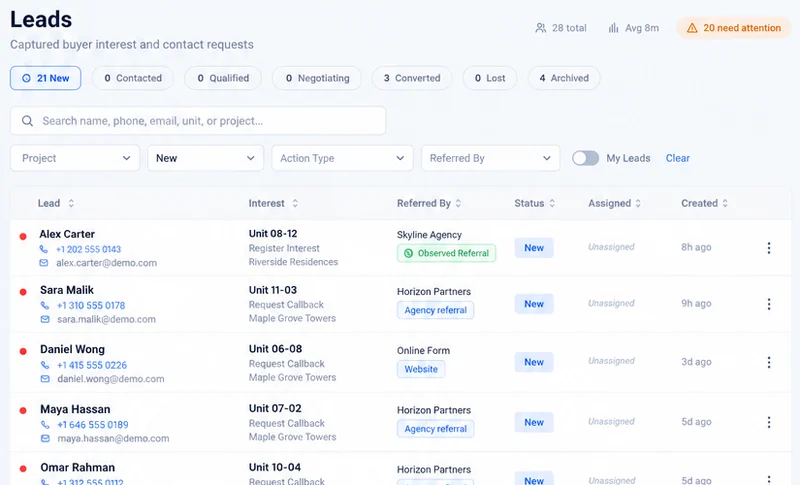Image resolution: width=800 pixels, height=485 pixels.
Task: Call +1 310 555 0178 link
Action: coord(91,305)
